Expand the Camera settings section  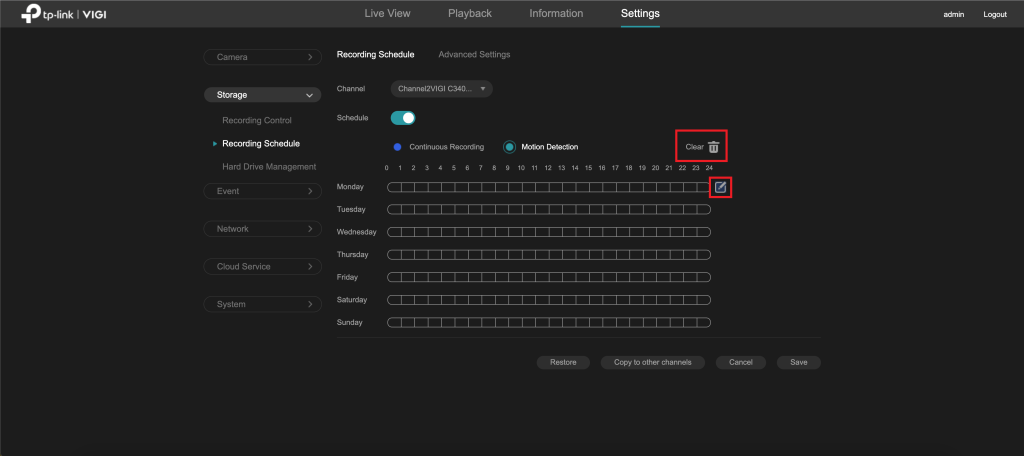tap(263, 57)
